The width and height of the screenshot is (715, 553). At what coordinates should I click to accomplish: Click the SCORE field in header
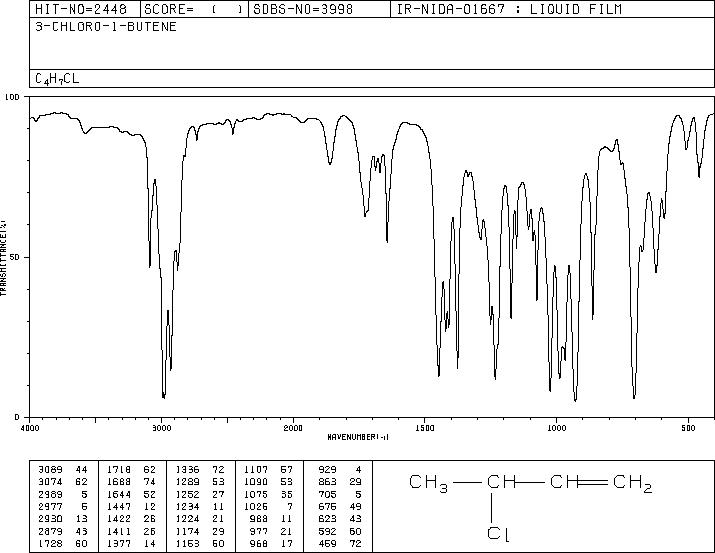(193, 9)
